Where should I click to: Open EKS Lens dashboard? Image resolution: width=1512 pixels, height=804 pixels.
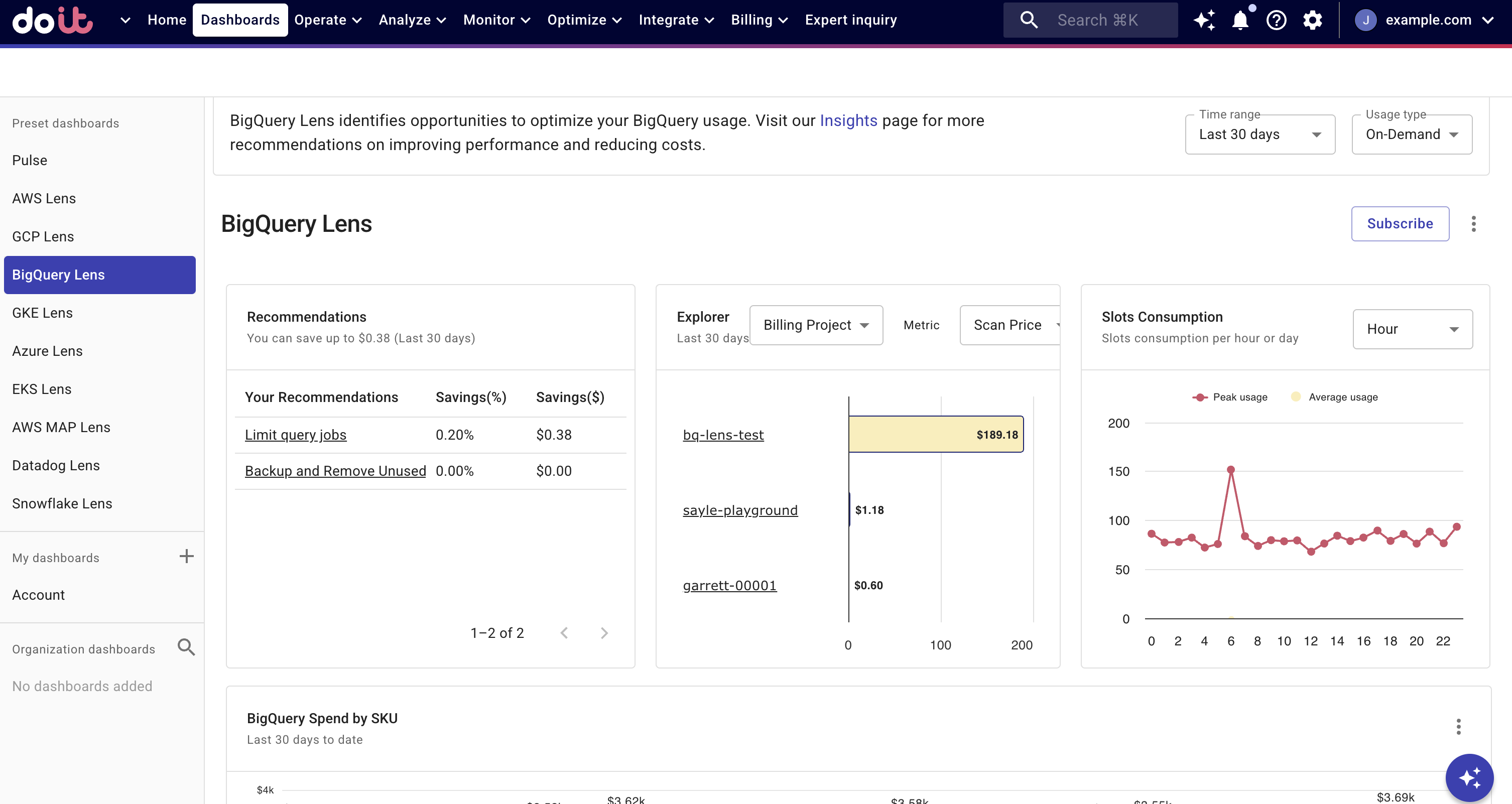coord(100,389)
